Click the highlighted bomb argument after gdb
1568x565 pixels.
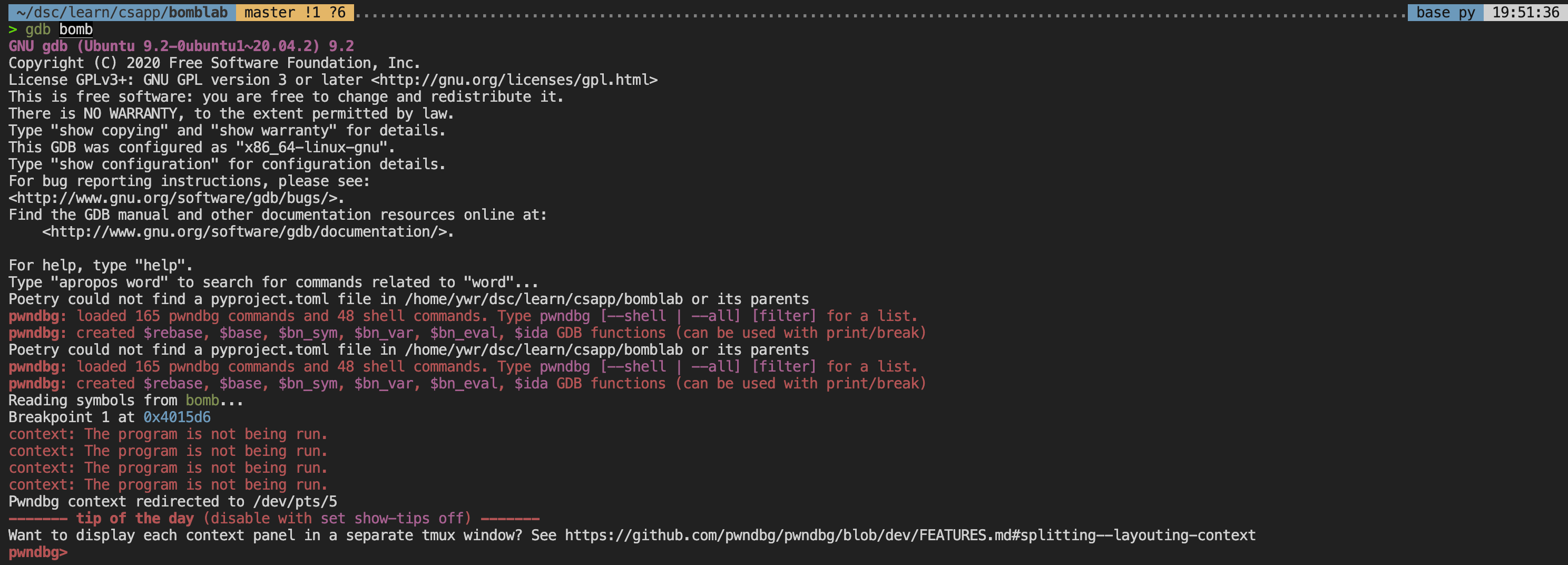76,29
